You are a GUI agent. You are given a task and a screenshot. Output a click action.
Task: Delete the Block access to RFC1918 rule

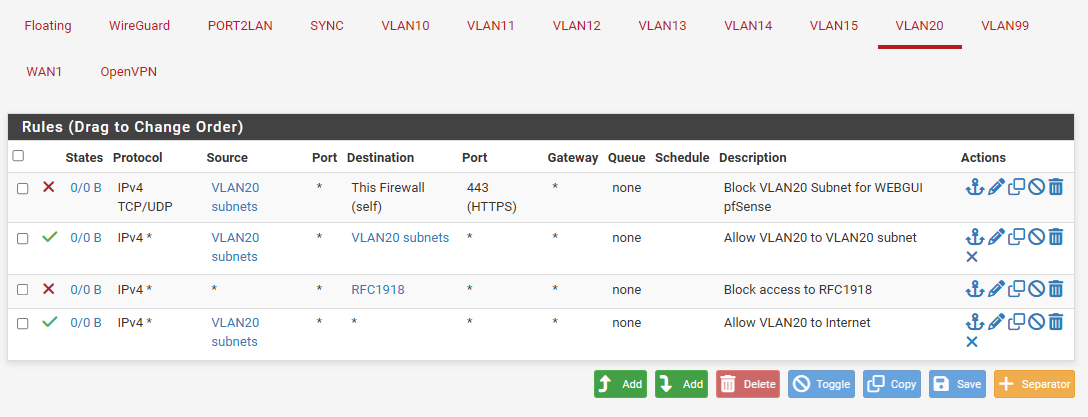(x=1055, y=289)
